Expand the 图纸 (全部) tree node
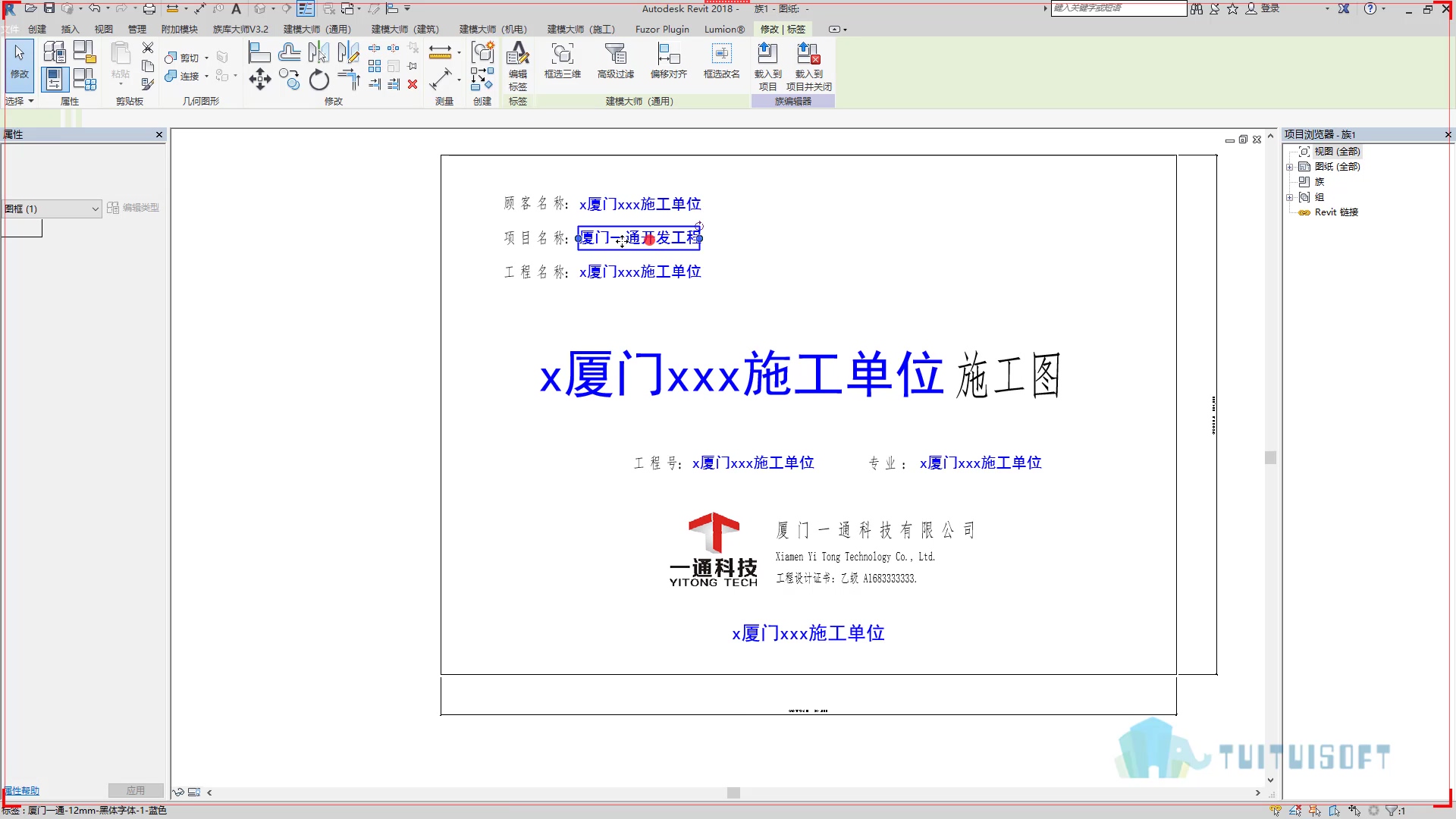Viewport: 1456px width, 819px height. [x=1289, y=167]
